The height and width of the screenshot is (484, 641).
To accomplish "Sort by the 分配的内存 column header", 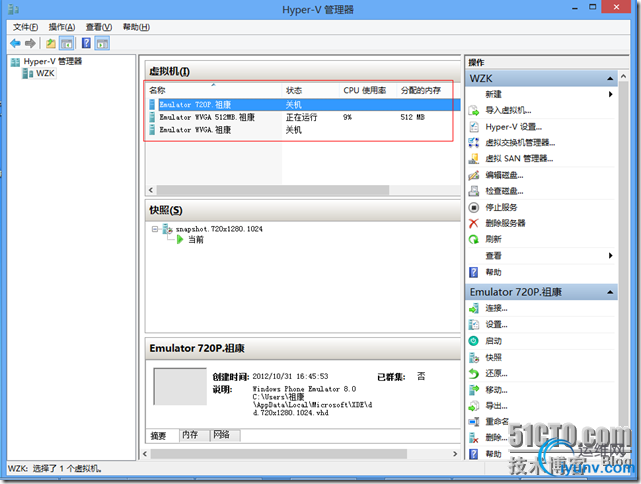I will 425,90.
